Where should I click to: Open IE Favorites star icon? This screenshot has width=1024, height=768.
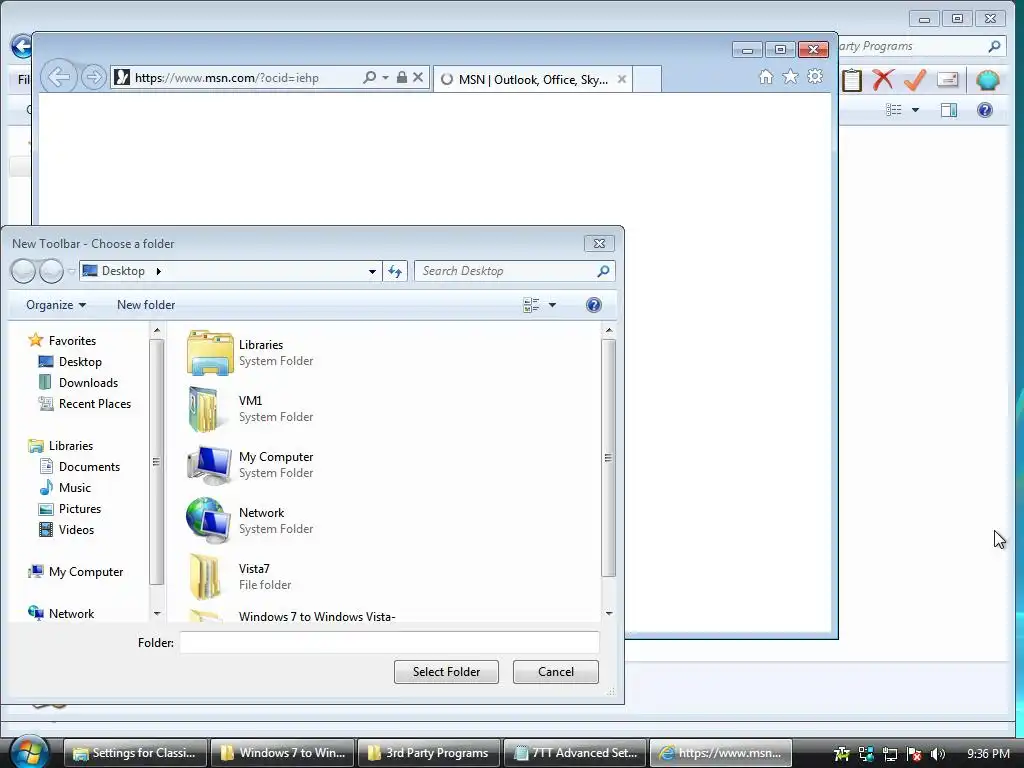click(x=790, y=77)
